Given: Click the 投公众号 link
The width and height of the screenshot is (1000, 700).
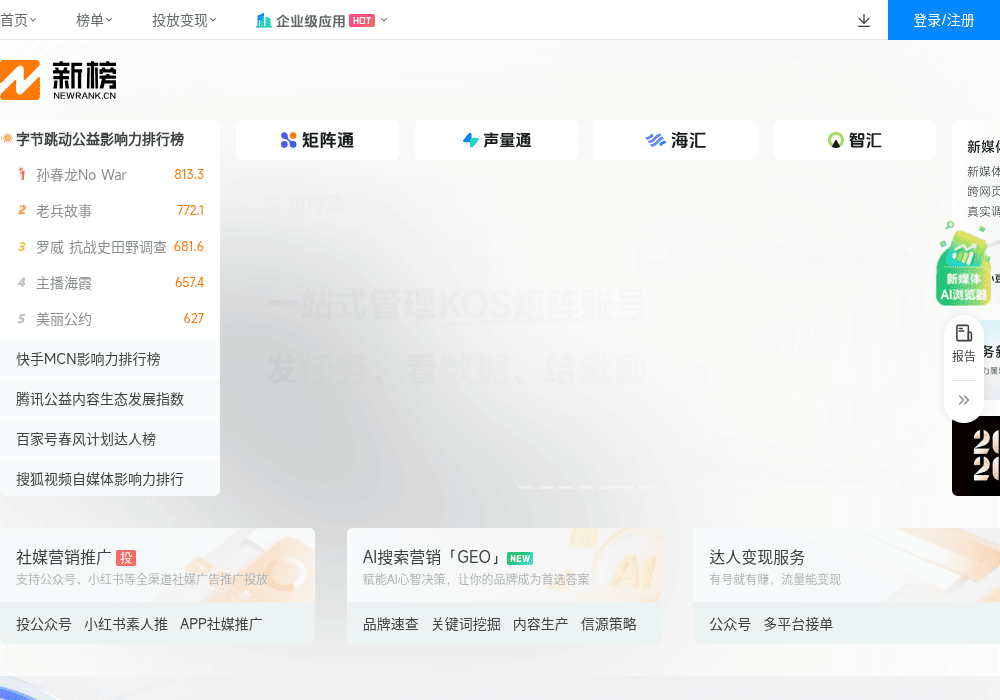Looking at the screenshot, I should (x=44, y=624).
